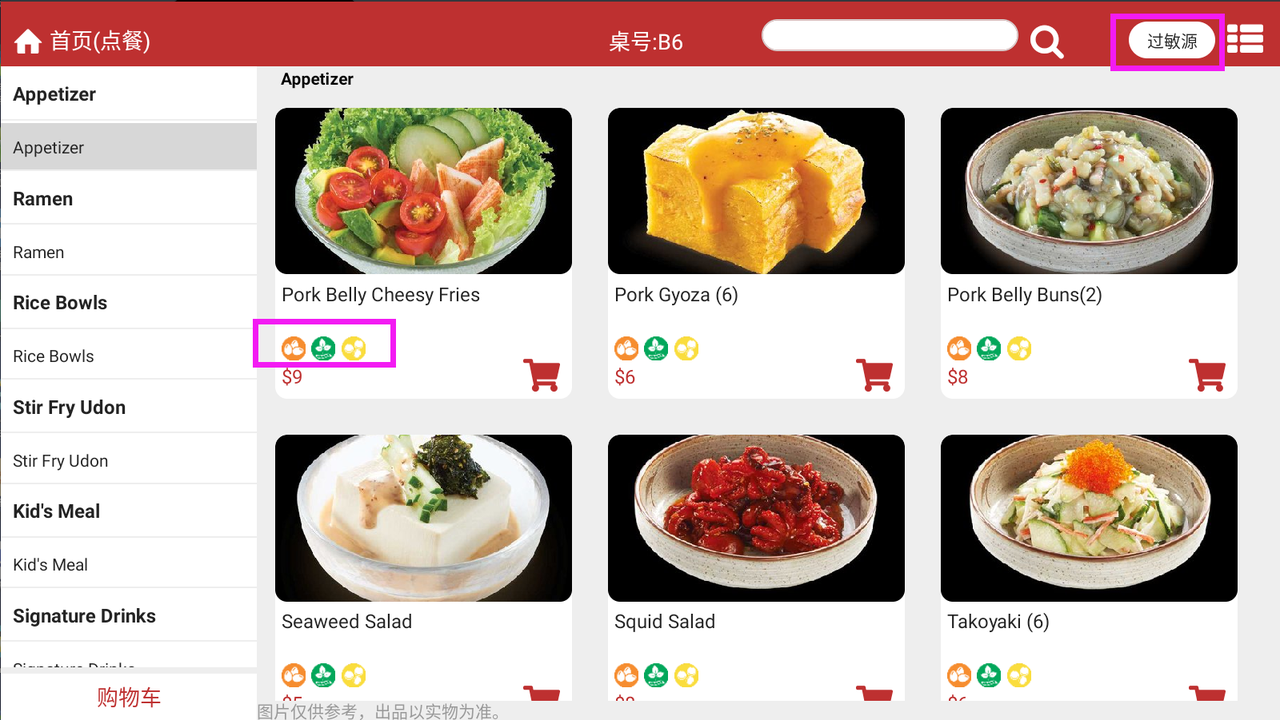
Task: Click yellow allergen icon under Cheesy Fries
Action: [x=353, y=348]
